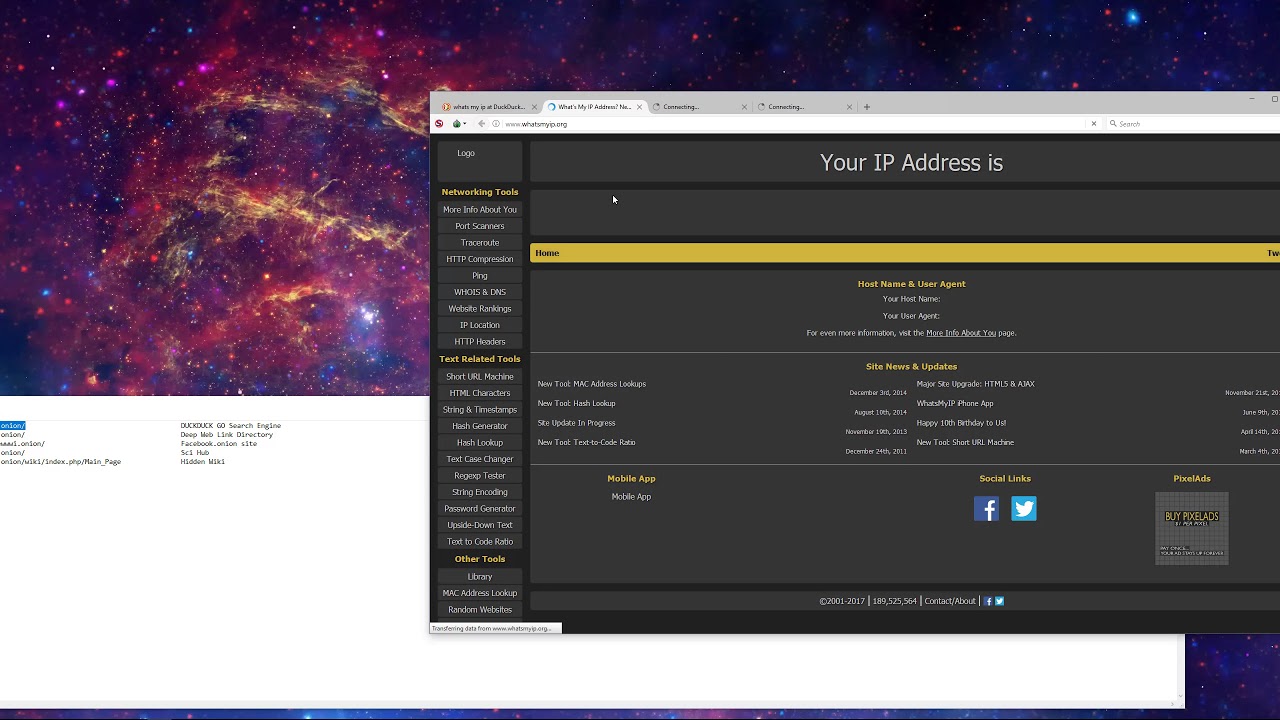Click the NoScript icon in browser toolbar
Viewport: 1280px width, 720px height.
coord(439,124)
